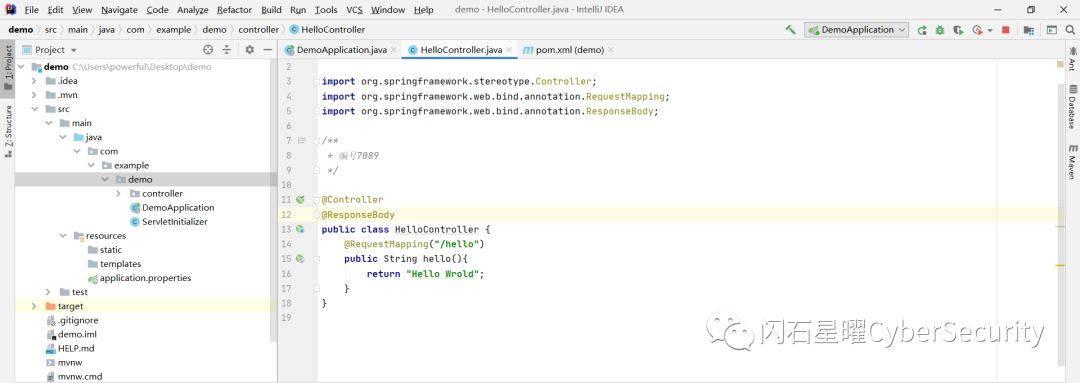
Task: Close the HelloController.java tab
Action: (509, 50)
